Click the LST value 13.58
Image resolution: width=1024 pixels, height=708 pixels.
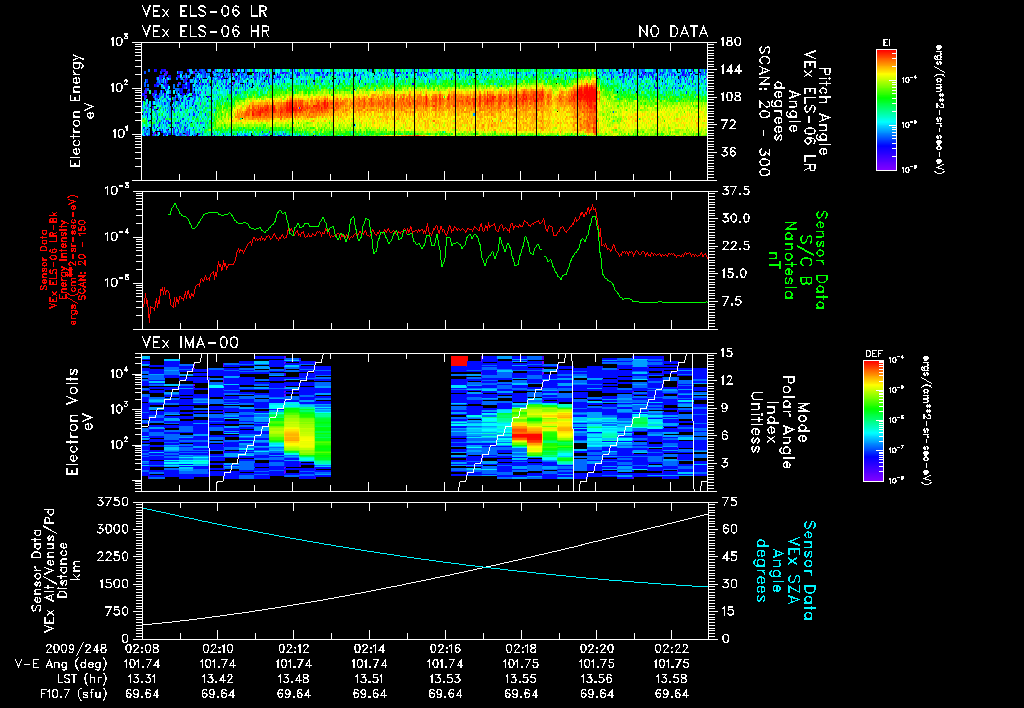tap(672, 679)
